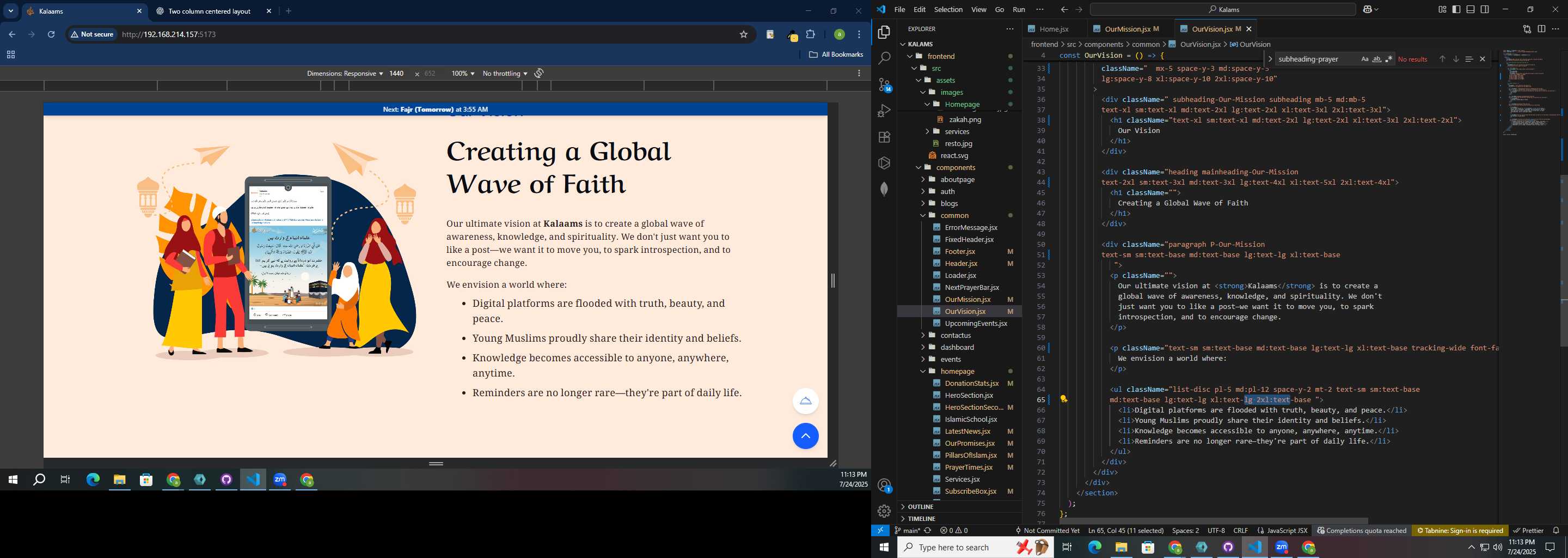The image size is (1568, 558).
Task: Toggle Find in Selection in find widget
Action: pos(1469,59)
